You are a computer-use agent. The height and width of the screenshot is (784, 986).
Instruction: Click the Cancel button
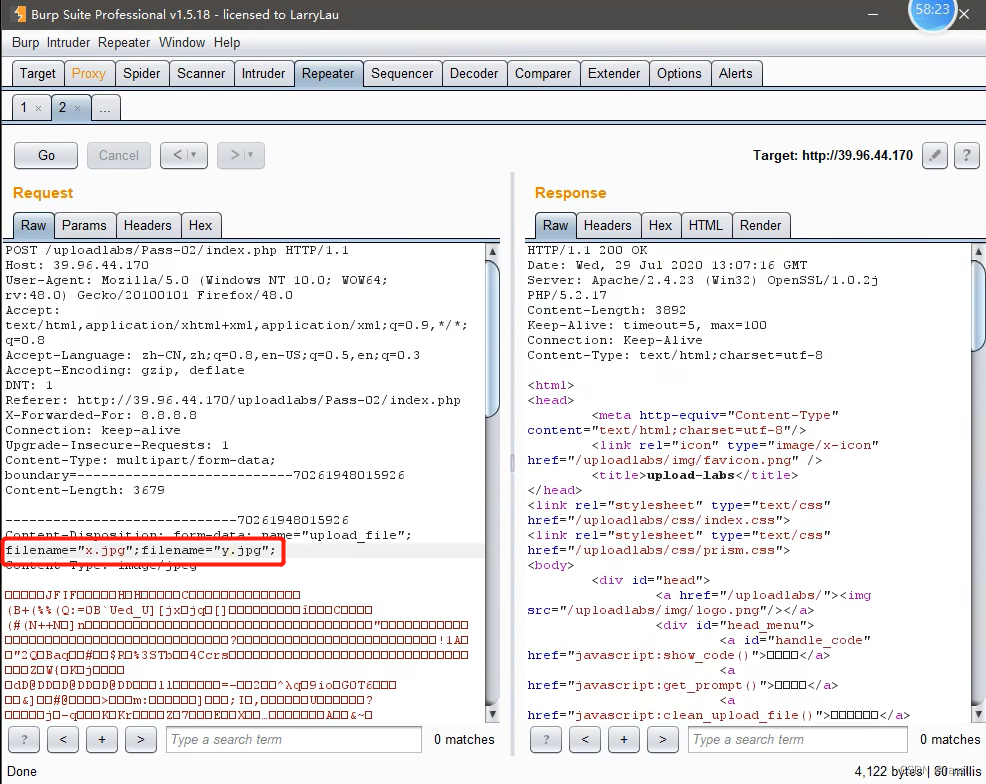(x=119, y=155)
